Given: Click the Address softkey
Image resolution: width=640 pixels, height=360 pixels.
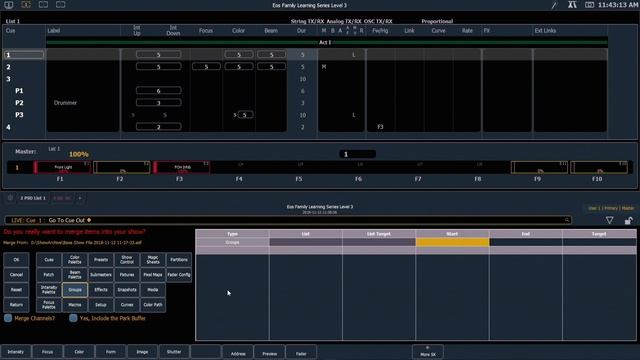Looking at the screenshot, I should pos(238,353).
